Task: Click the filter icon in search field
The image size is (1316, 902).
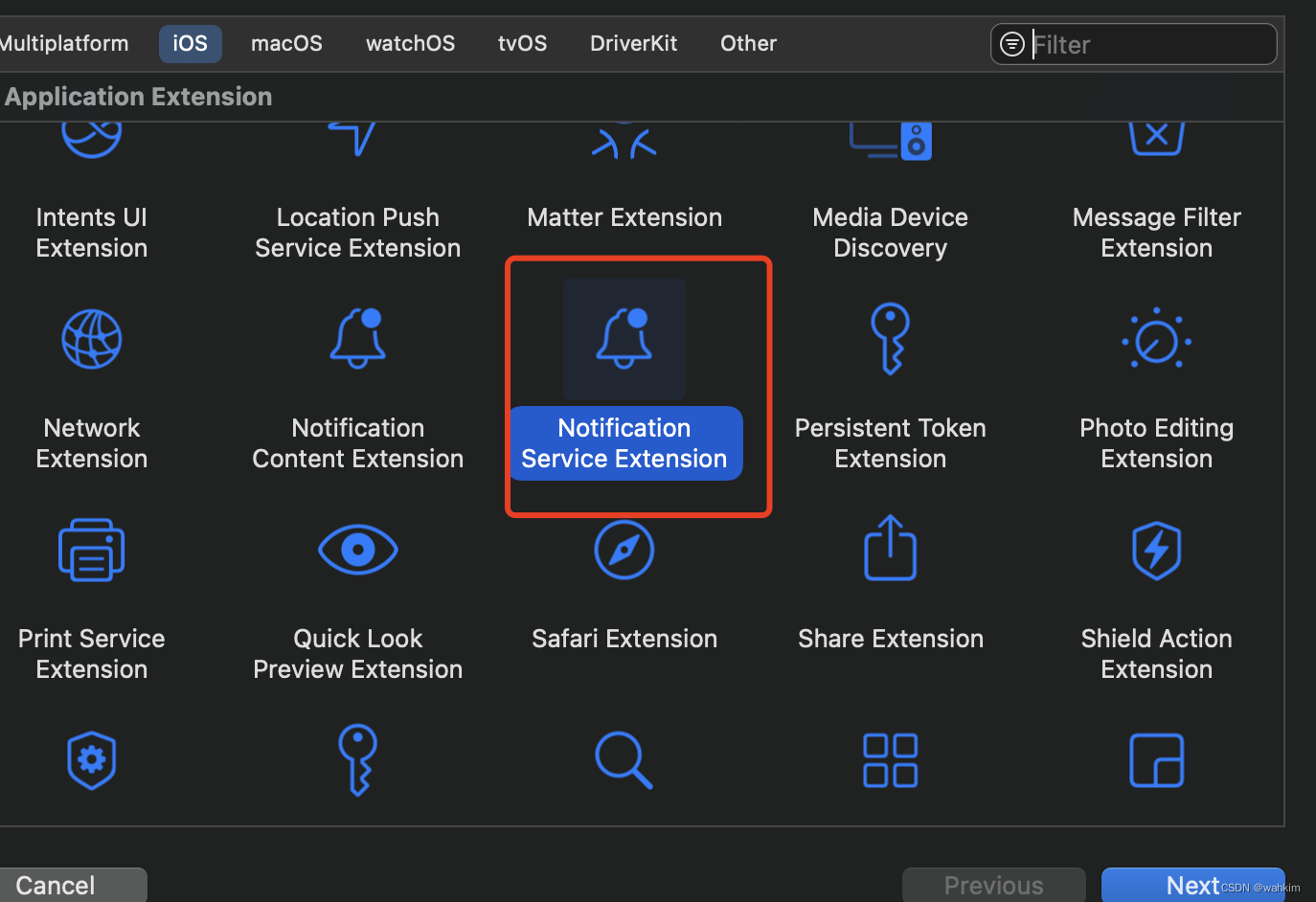Action: [1012, 44]
